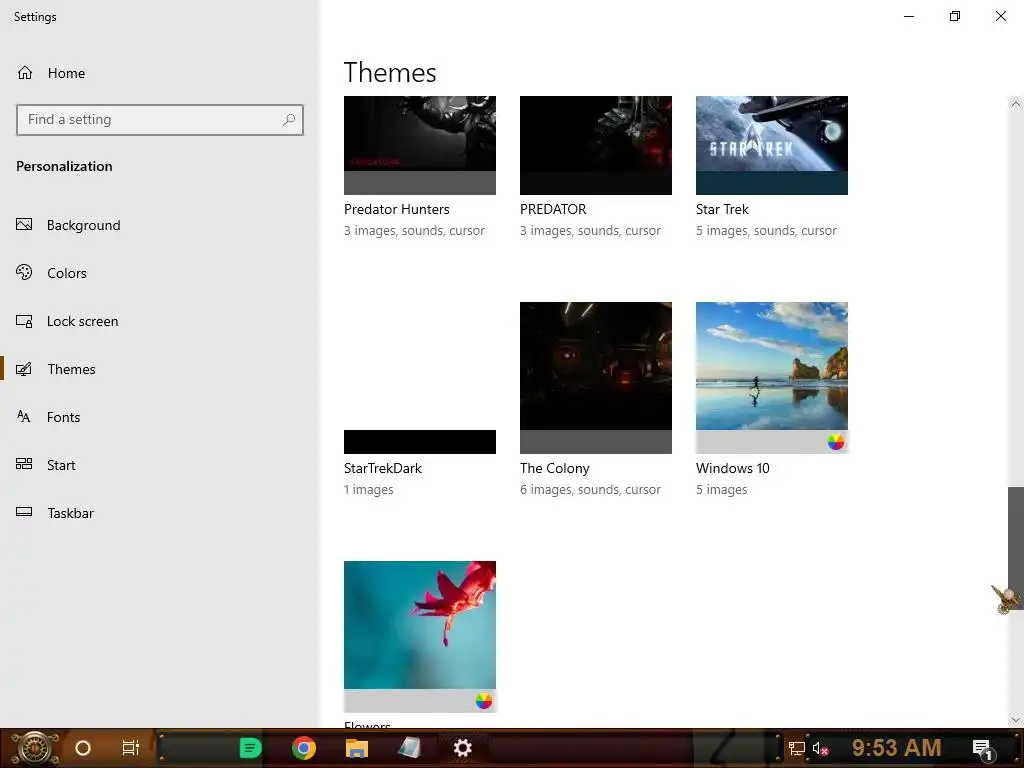Click '1 images' under StarTrekDark
This screenshot has width=1024, height=768.
369,490
